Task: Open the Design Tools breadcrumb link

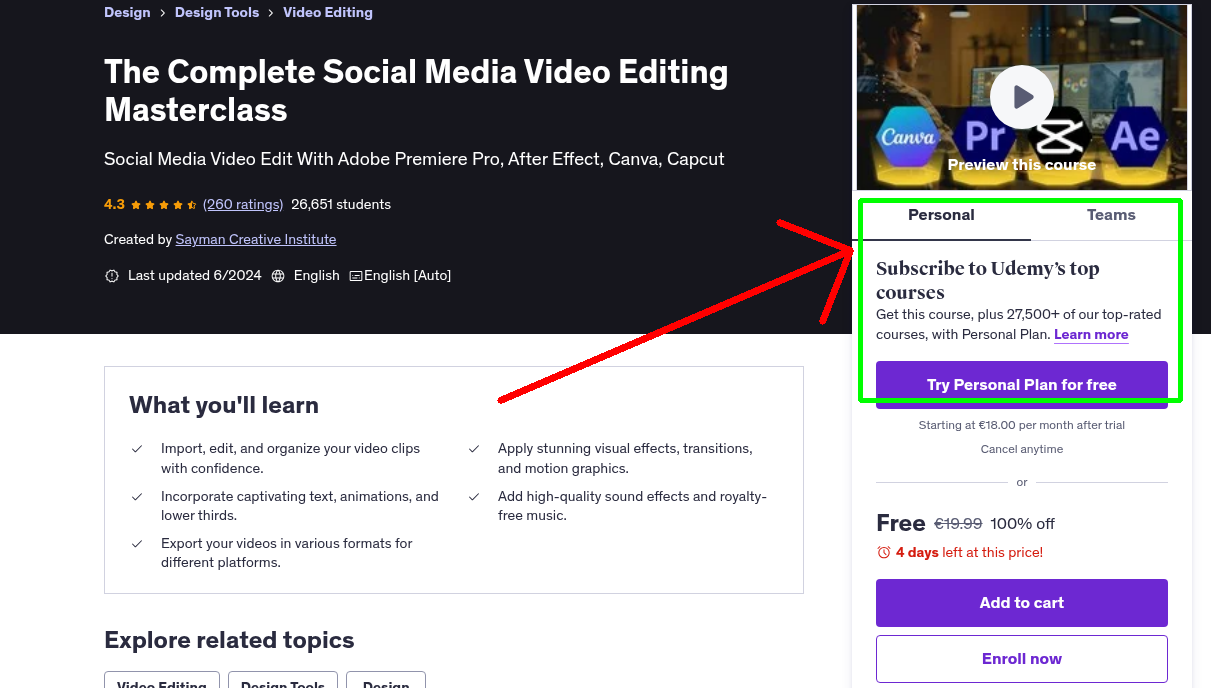Action: coord(217,12)
